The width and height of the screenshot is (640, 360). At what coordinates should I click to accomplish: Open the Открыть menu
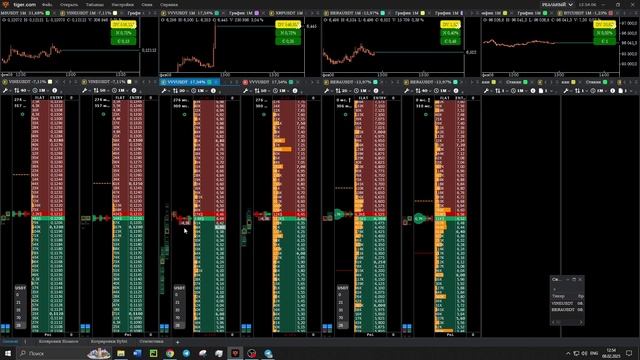(69, 4)
